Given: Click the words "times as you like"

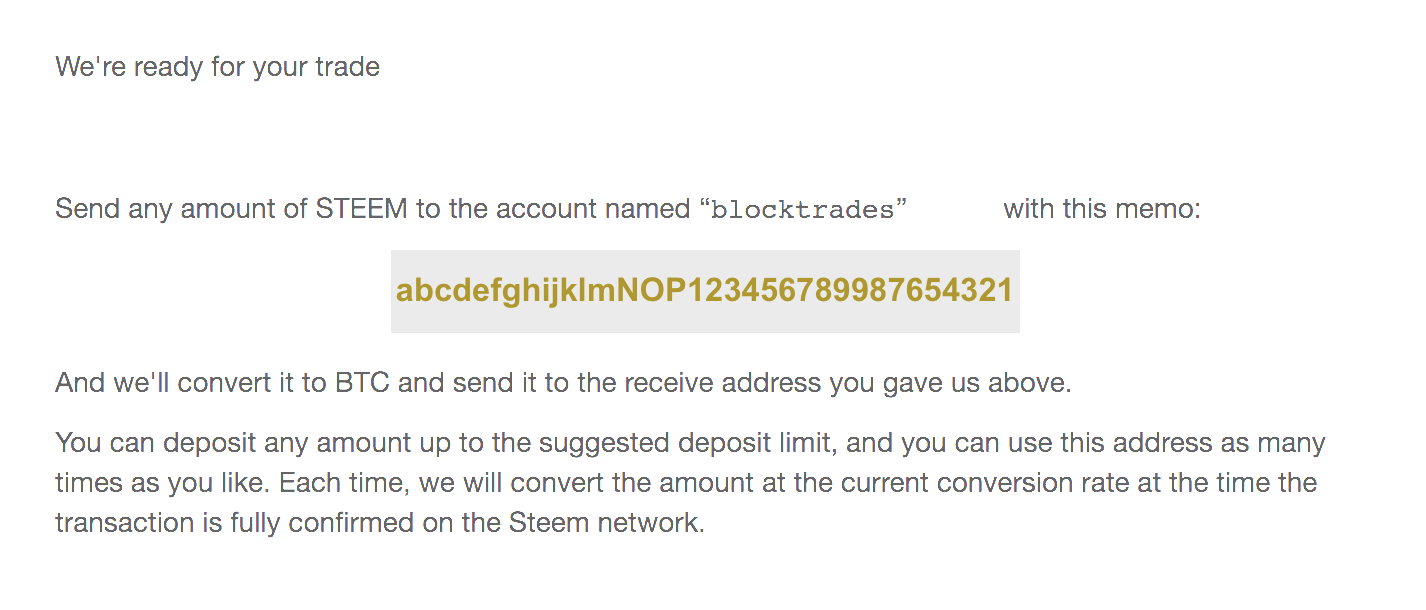Looking at the screenshot, I should [160, 483].
